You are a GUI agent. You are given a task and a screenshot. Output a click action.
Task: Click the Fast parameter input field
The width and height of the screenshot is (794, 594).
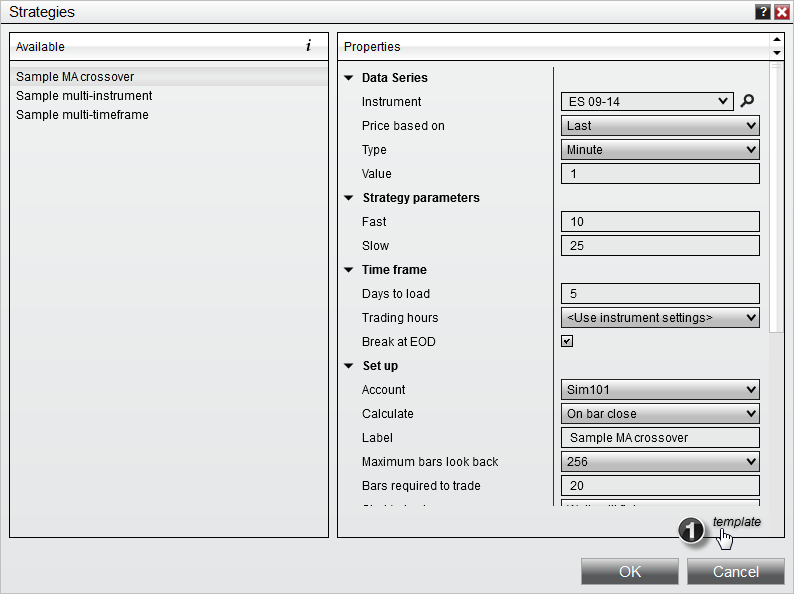tap(660, 222)
